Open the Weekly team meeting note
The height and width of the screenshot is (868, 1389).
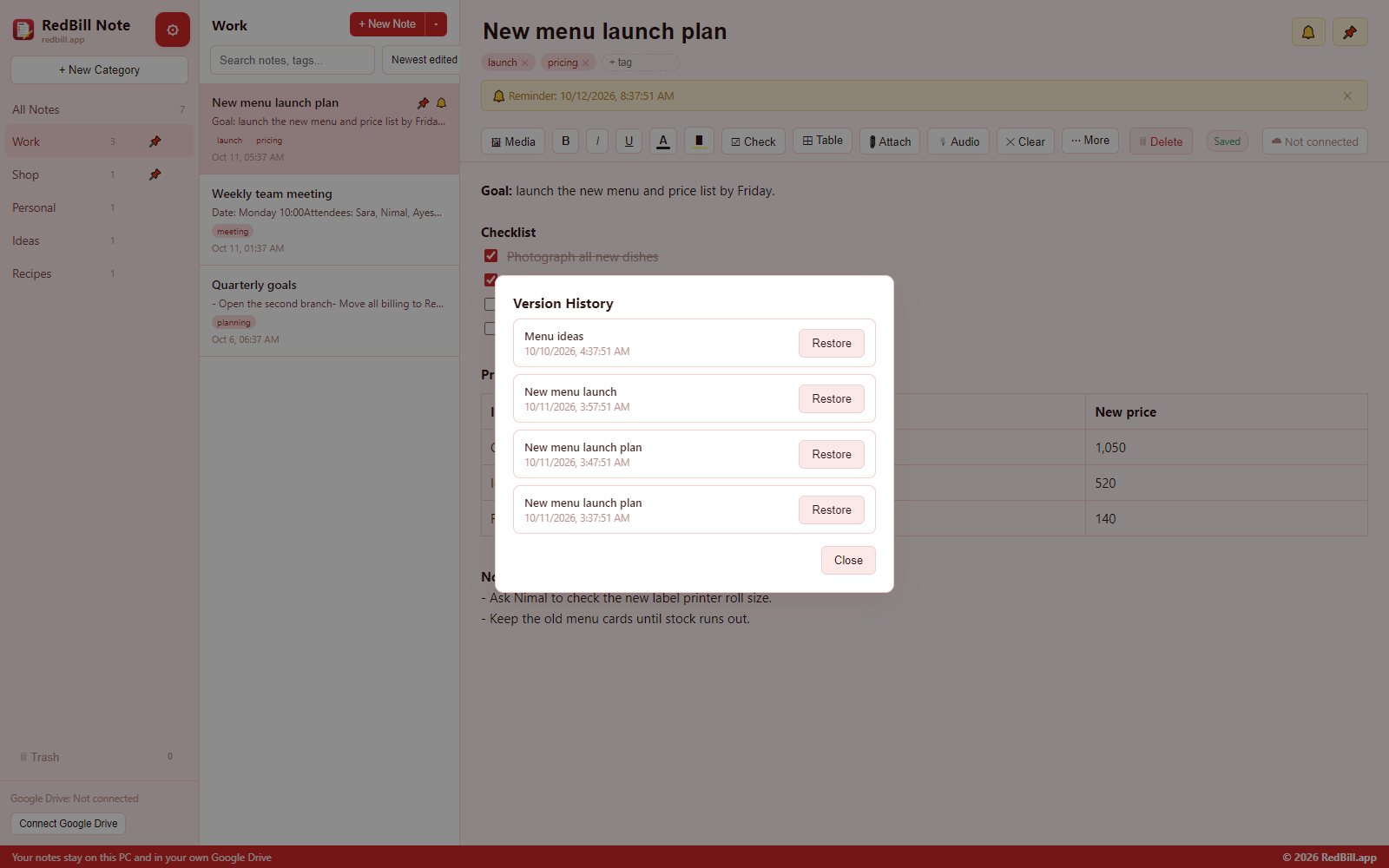click(329, 220)
